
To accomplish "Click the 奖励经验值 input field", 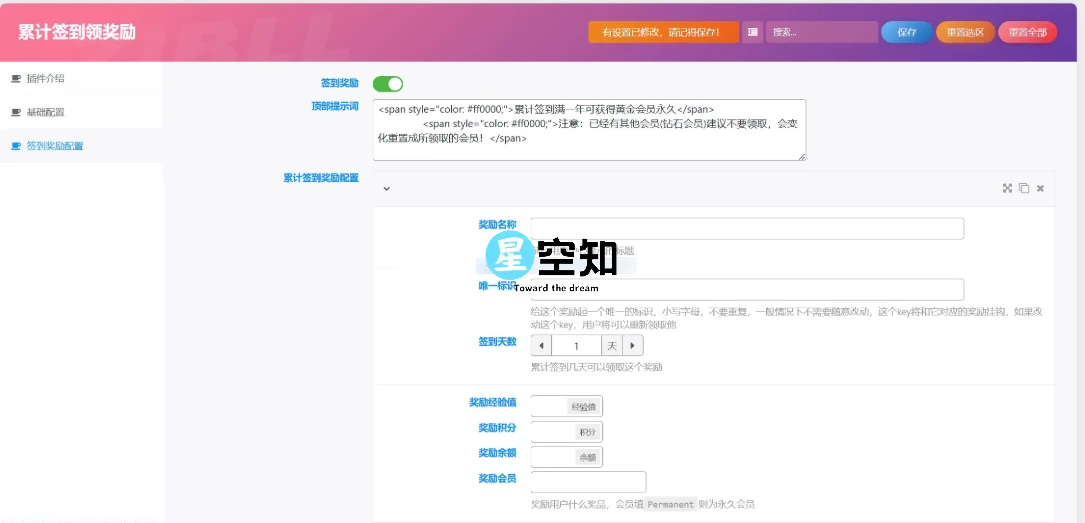I will tap(549, 406).
